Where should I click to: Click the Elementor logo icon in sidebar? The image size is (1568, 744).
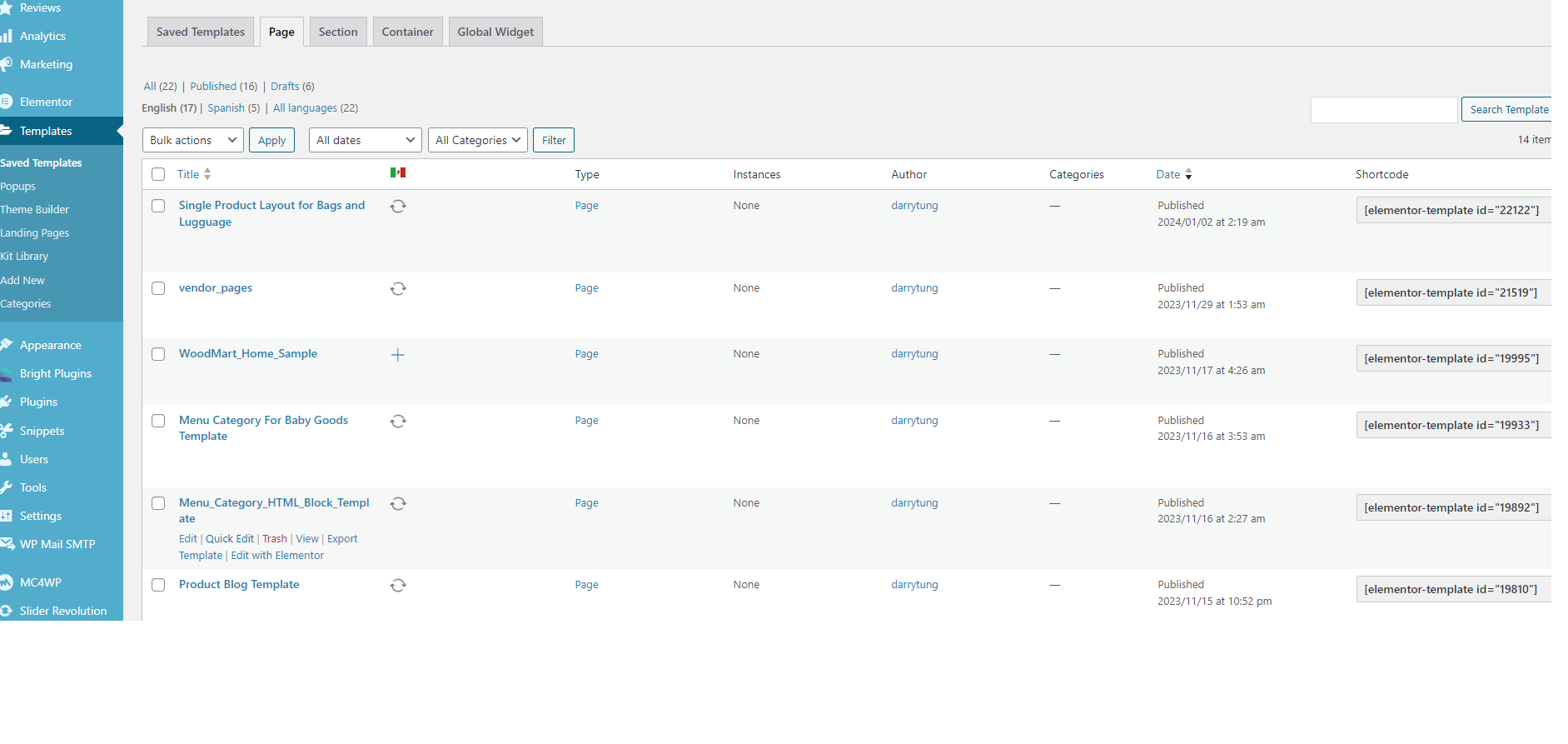point(6,102)
